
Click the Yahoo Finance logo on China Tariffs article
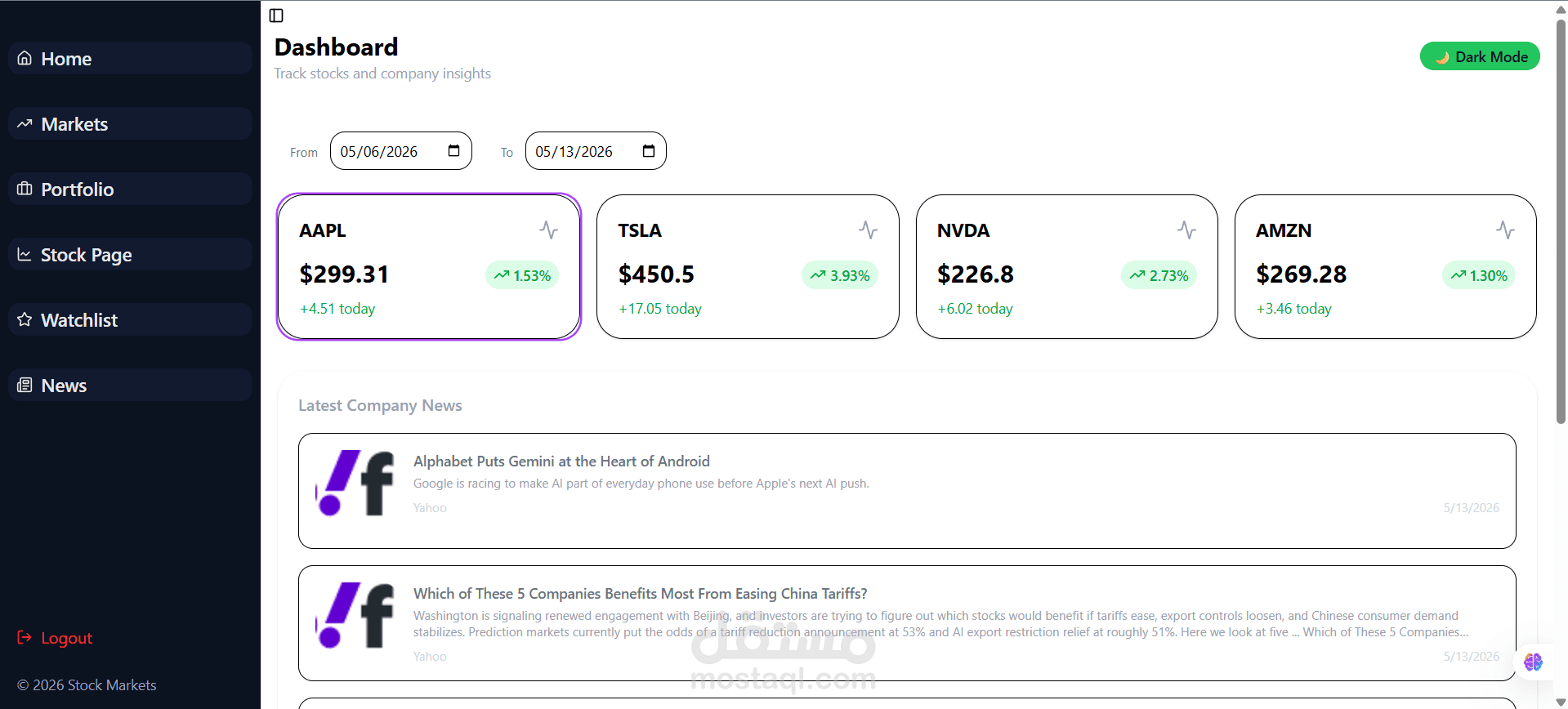click(355, 615)
